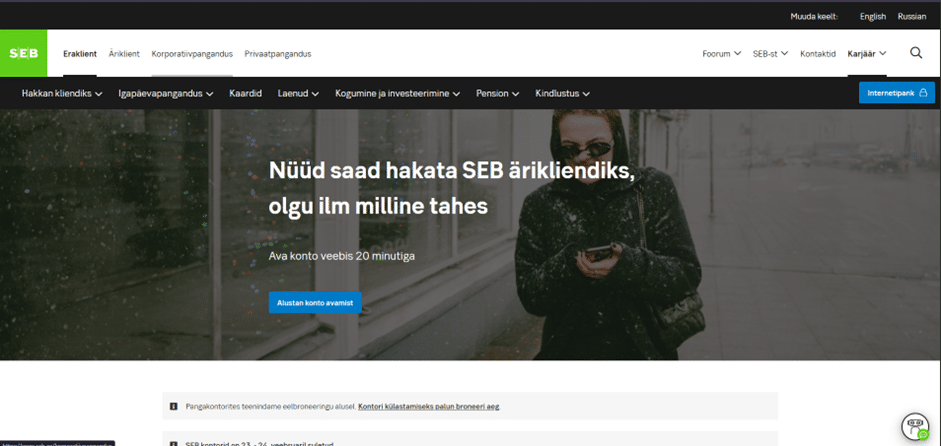Click the Muuda keelt label
Viewport: 941px width, 446px height.
pyautogui.click(x=814, y=16)
